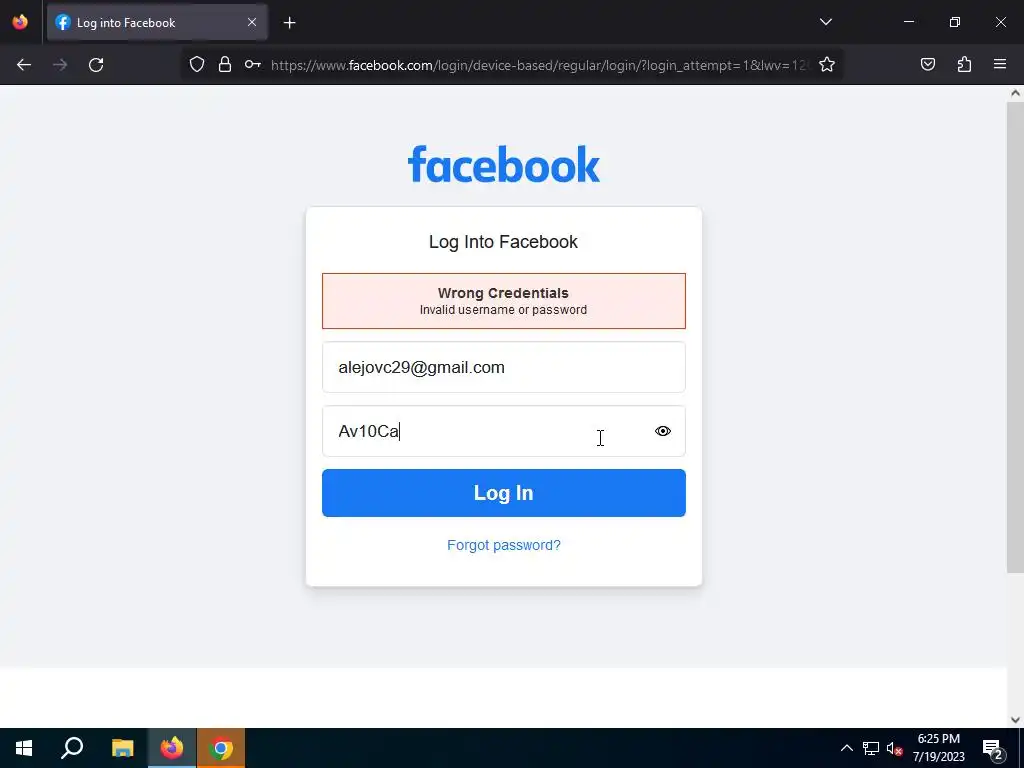Click the email field containing alejovc29@gmail.com
Screen dimensions: 1024x768
click(504, 367)
